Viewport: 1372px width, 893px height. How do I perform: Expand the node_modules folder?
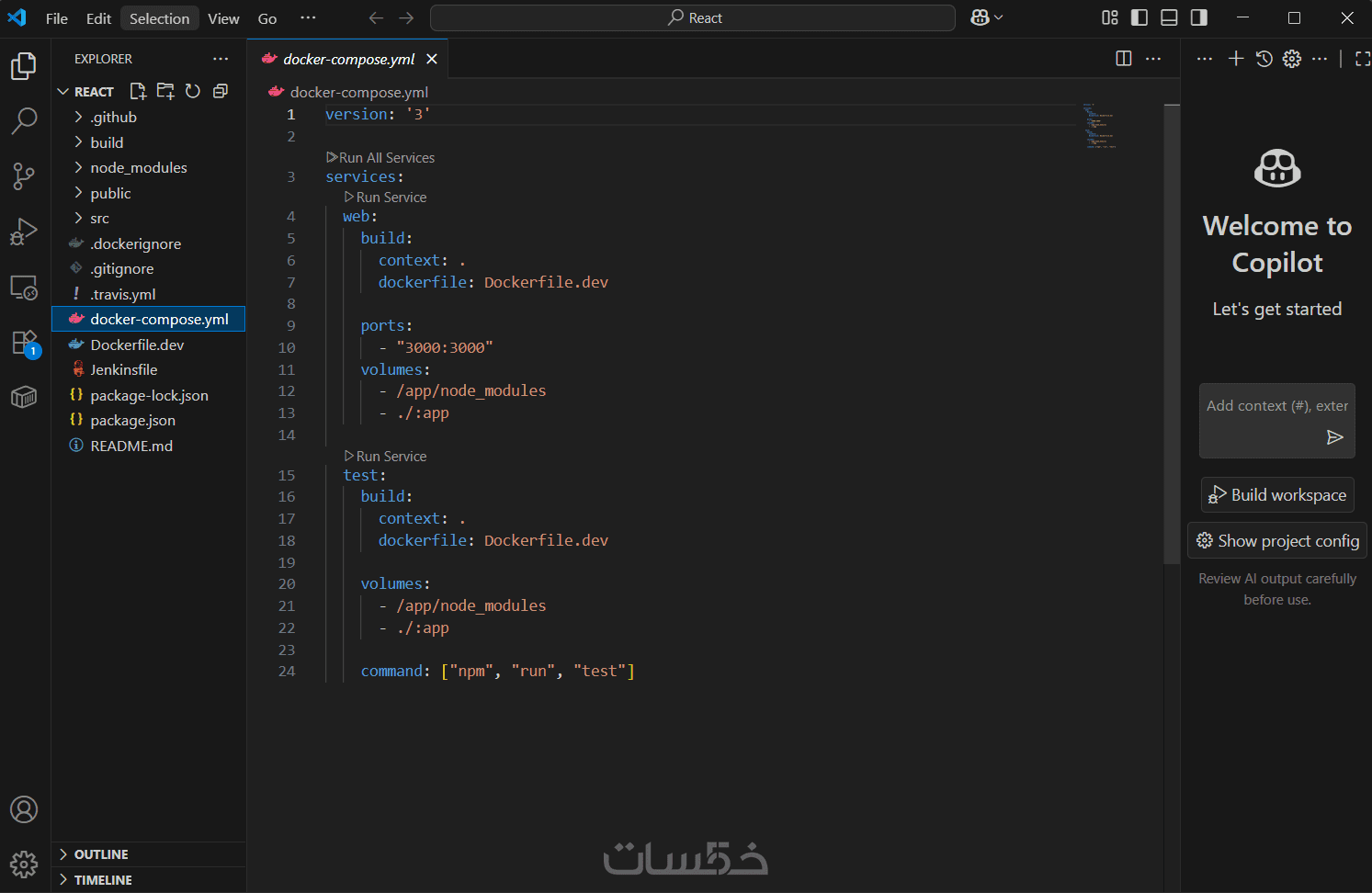pos(138,168)
